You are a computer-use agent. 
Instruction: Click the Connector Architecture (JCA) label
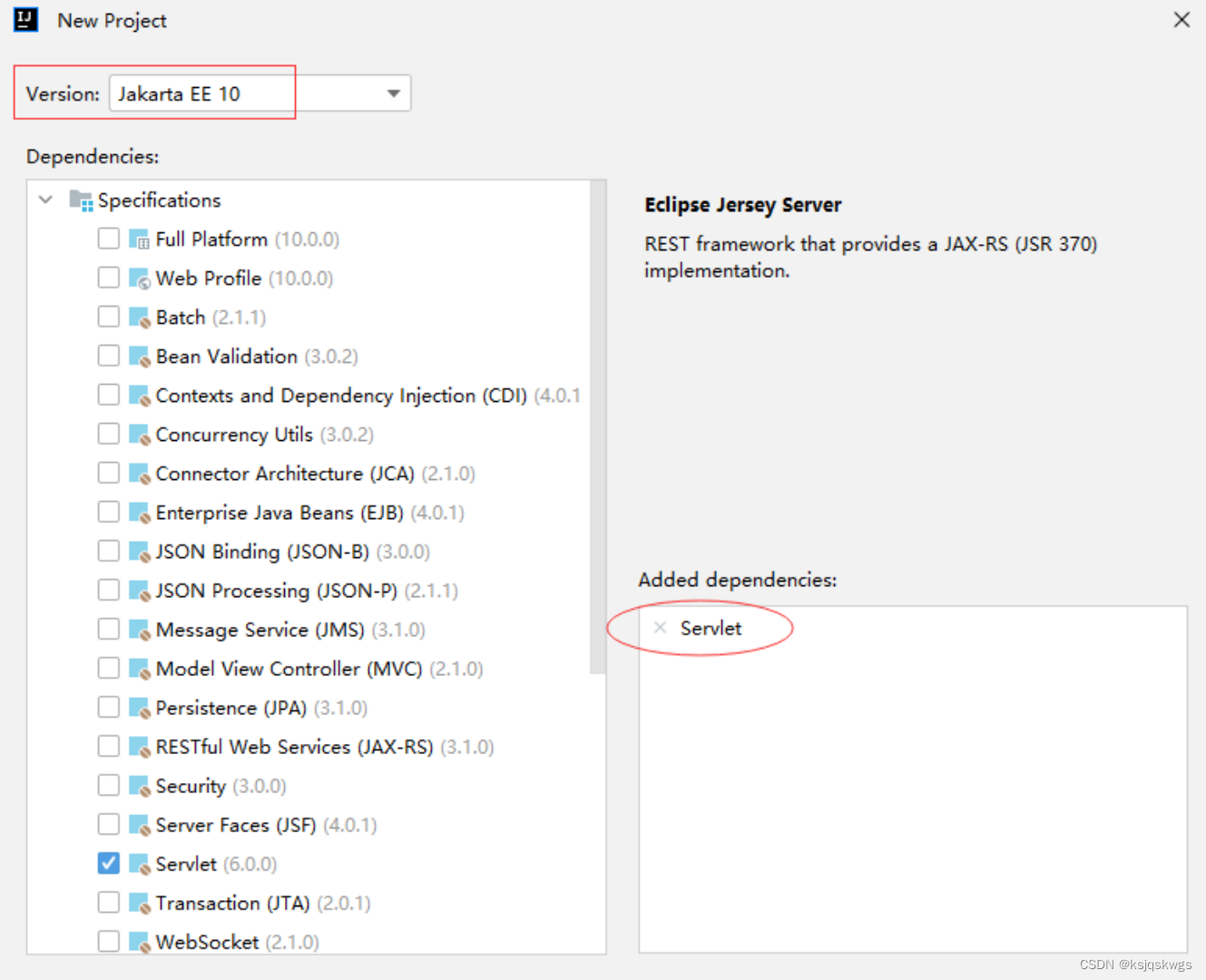[315, 474]
